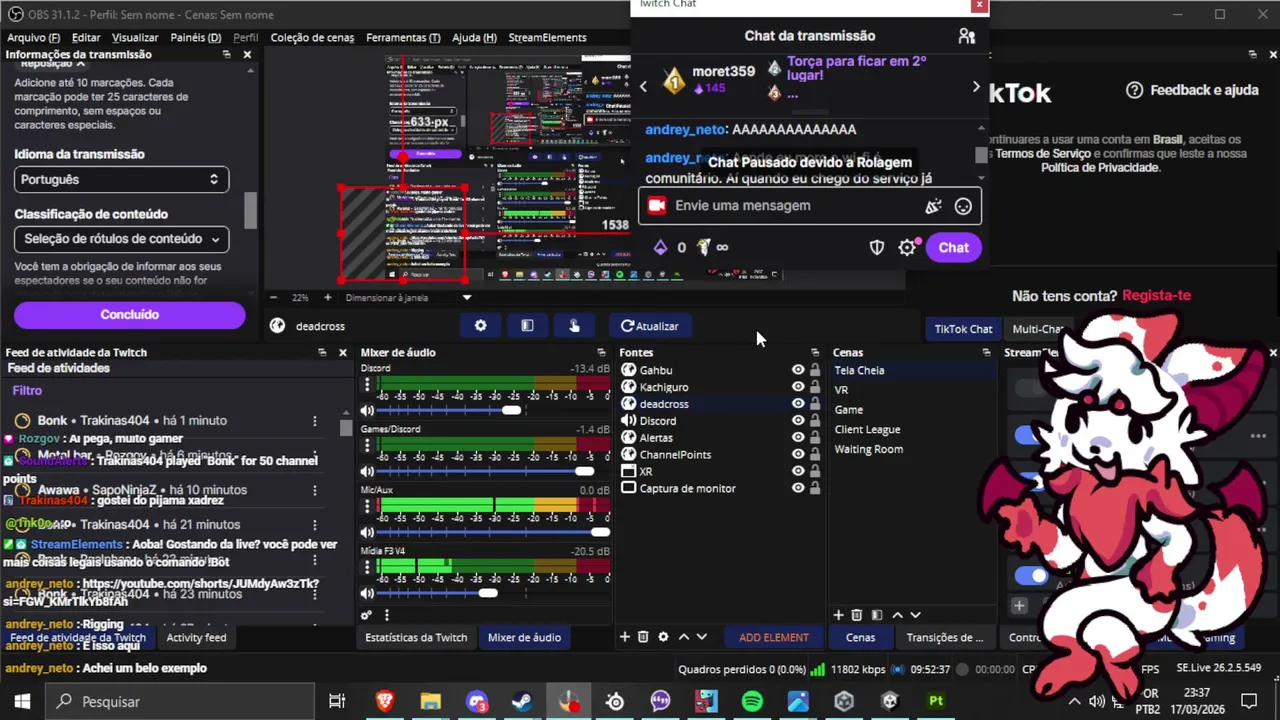The image size is (1280, 720).
Task: Open the Ferramentas menu
Action: point(403,38)
